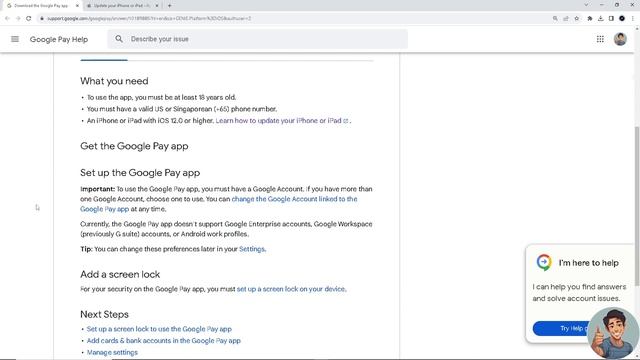The height and width of the screenshot is (360, 640).
Task: Open Add cards & bank accounts link
Action: 164,340
